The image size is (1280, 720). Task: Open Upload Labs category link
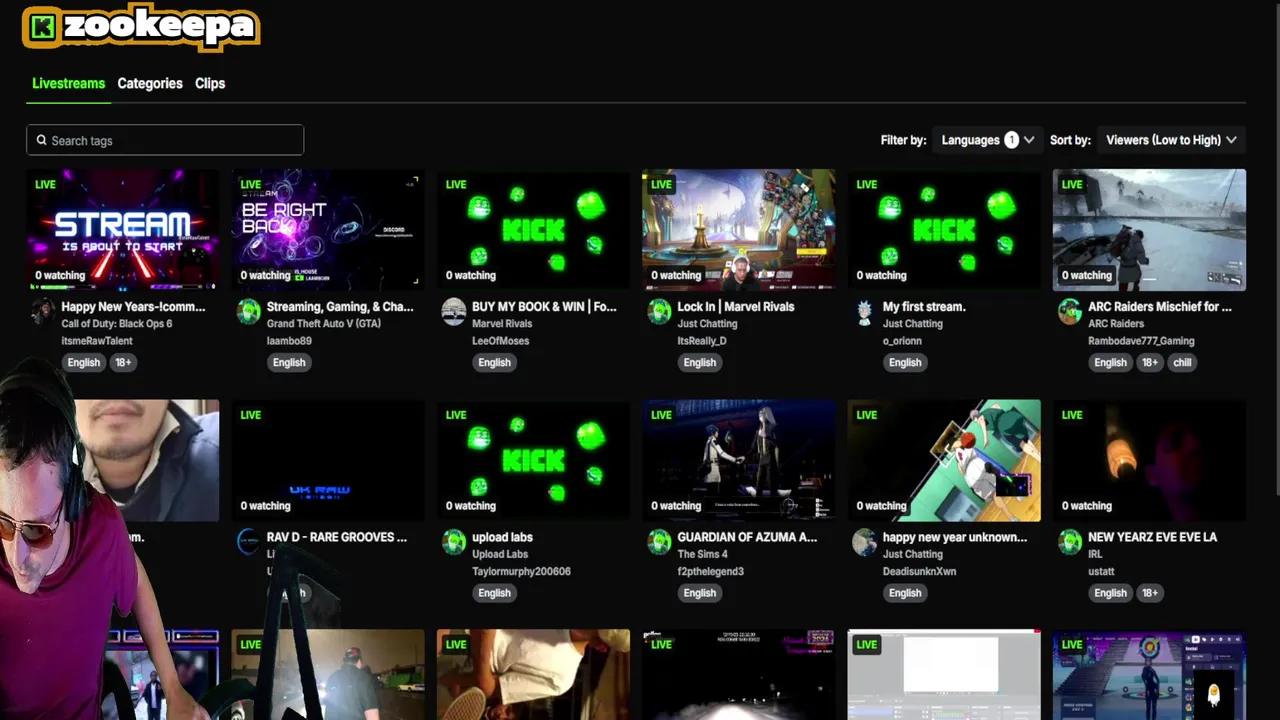(500, 554)
